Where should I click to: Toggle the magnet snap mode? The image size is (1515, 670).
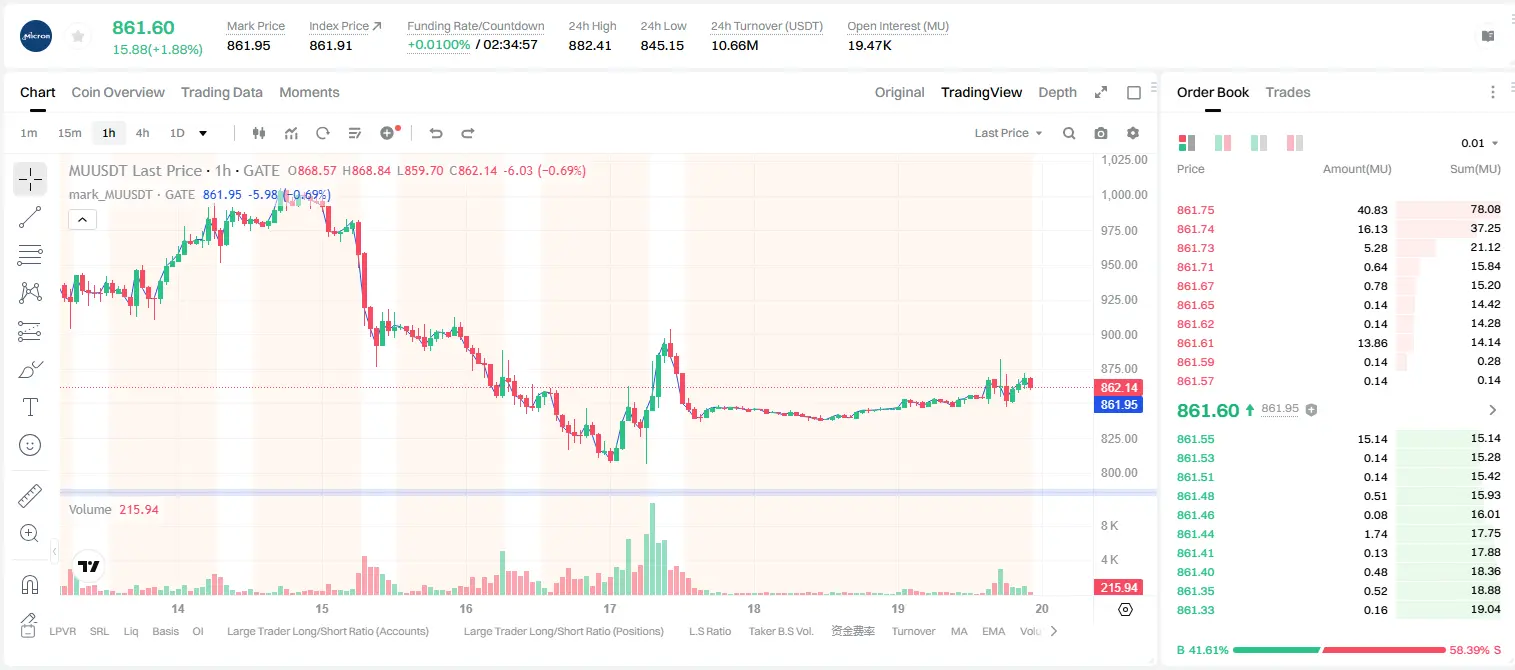(x=30, y=585)
